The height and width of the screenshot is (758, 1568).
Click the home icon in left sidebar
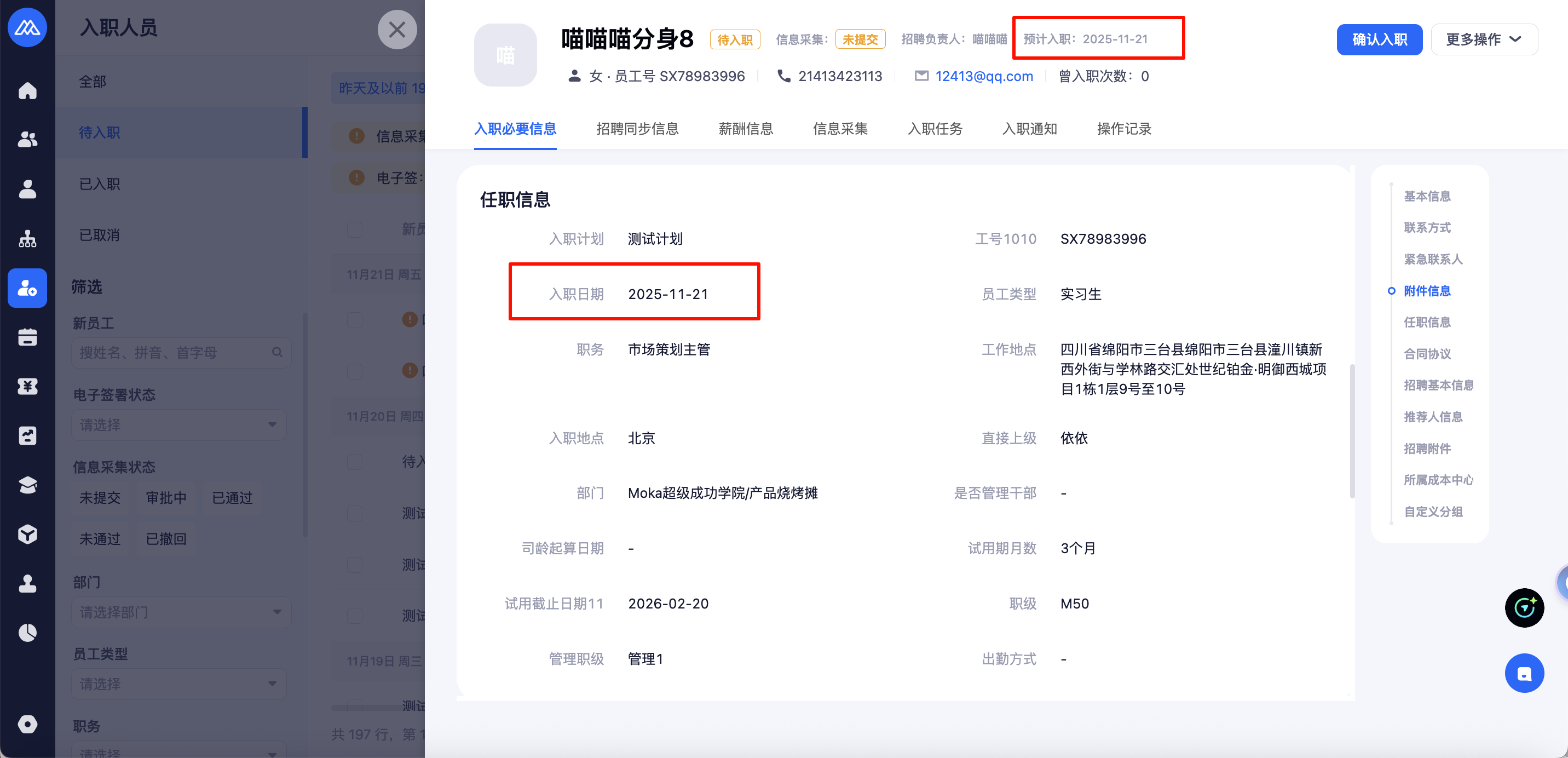tap(27, 91)
